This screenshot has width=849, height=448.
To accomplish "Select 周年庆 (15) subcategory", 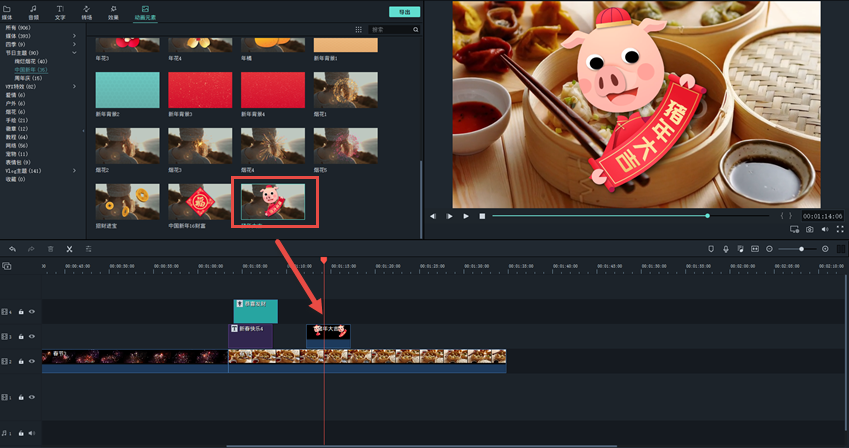I will click(28, 78).
